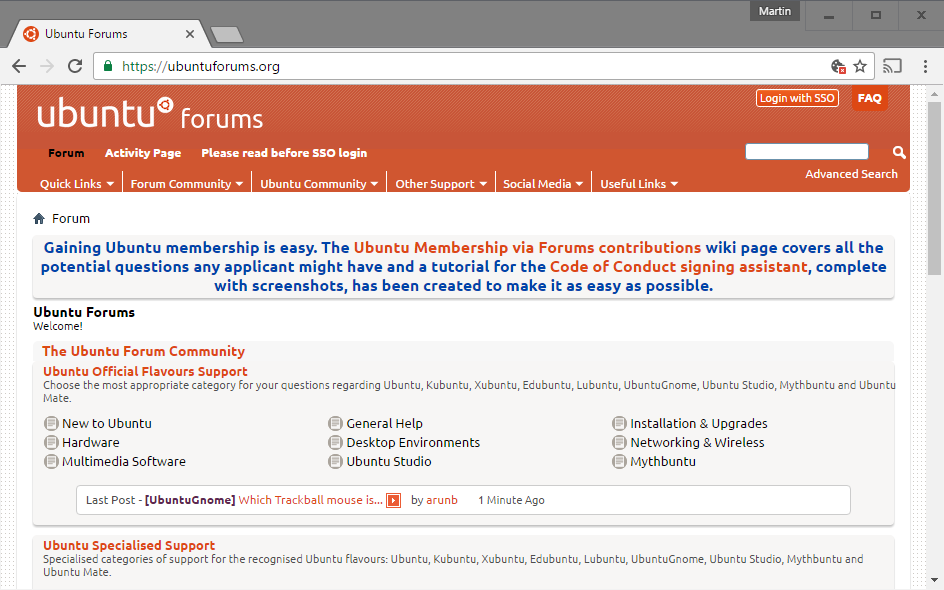Click the Ubuntu favicon on the tab
Image resolution: width=944 pixels, height=590 pixels.
[31, 34]
